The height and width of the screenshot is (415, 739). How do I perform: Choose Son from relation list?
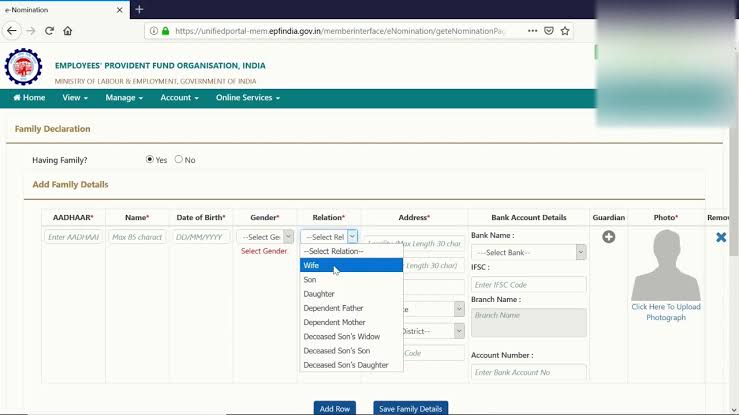pos(352,279)
